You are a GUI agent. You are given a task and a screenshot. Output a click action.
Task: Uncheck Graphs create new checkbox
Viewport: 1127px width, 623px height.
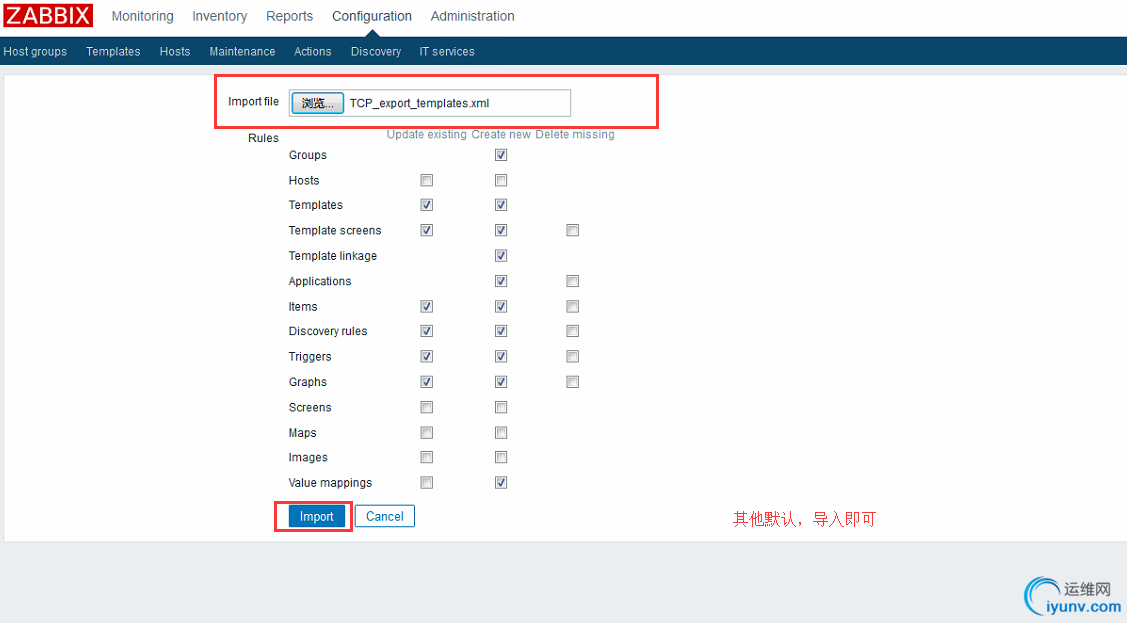(501, 382)
